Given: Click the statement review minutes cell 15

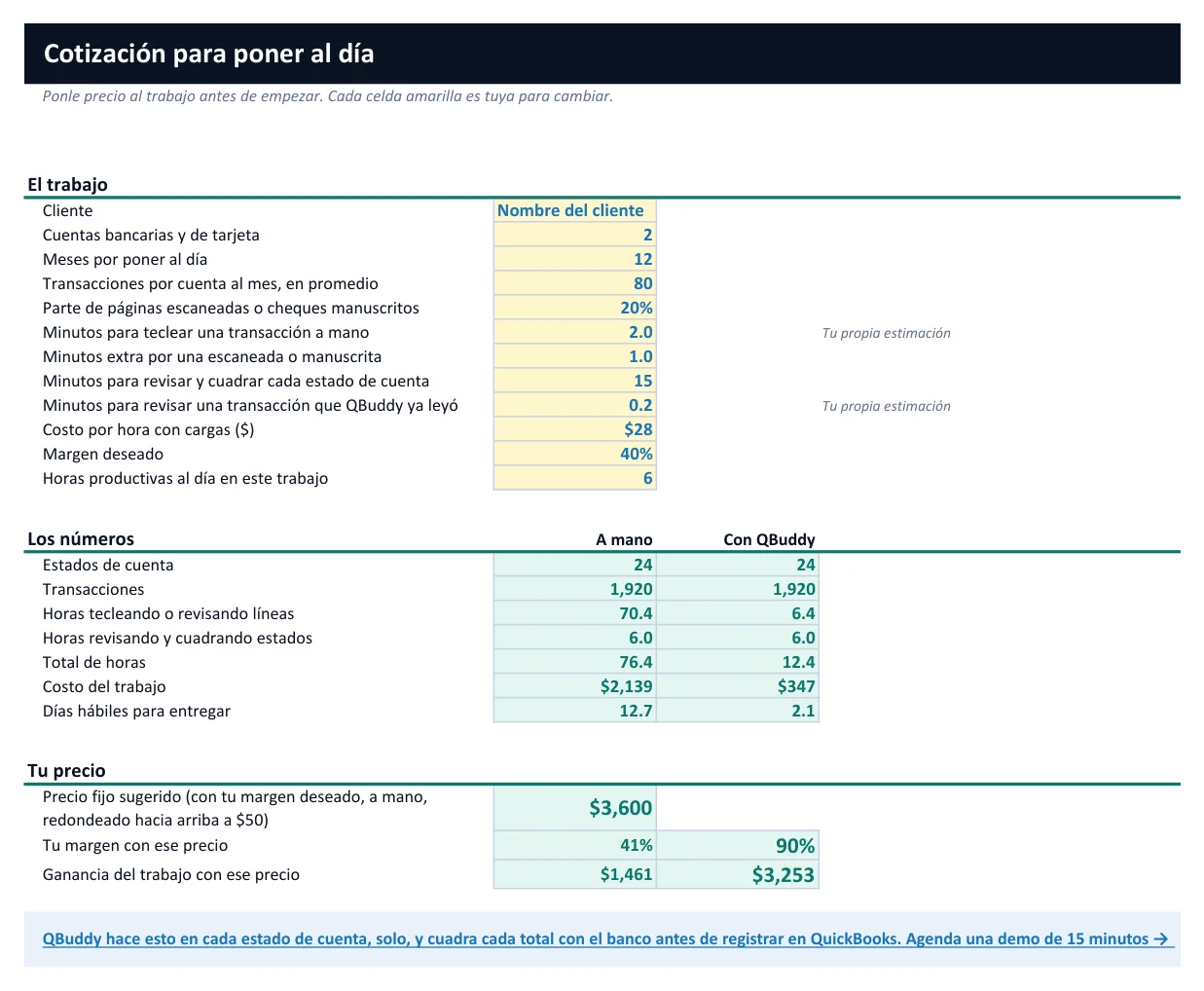Looking at the screenshot, I should 575,381.
